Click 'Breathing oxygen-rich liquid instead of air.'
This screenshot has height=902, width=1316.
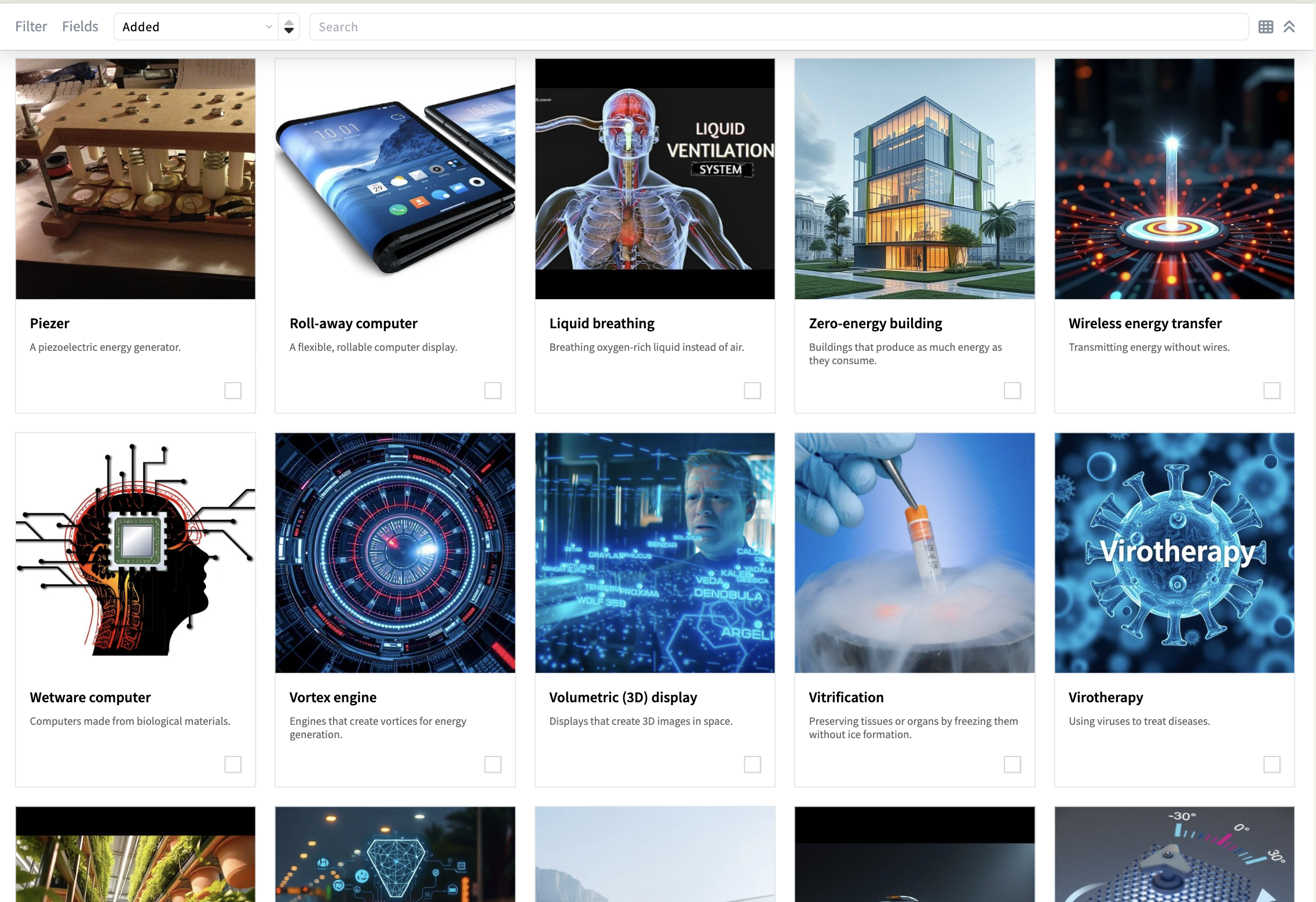pyautogui.click(x=646, y=347)
